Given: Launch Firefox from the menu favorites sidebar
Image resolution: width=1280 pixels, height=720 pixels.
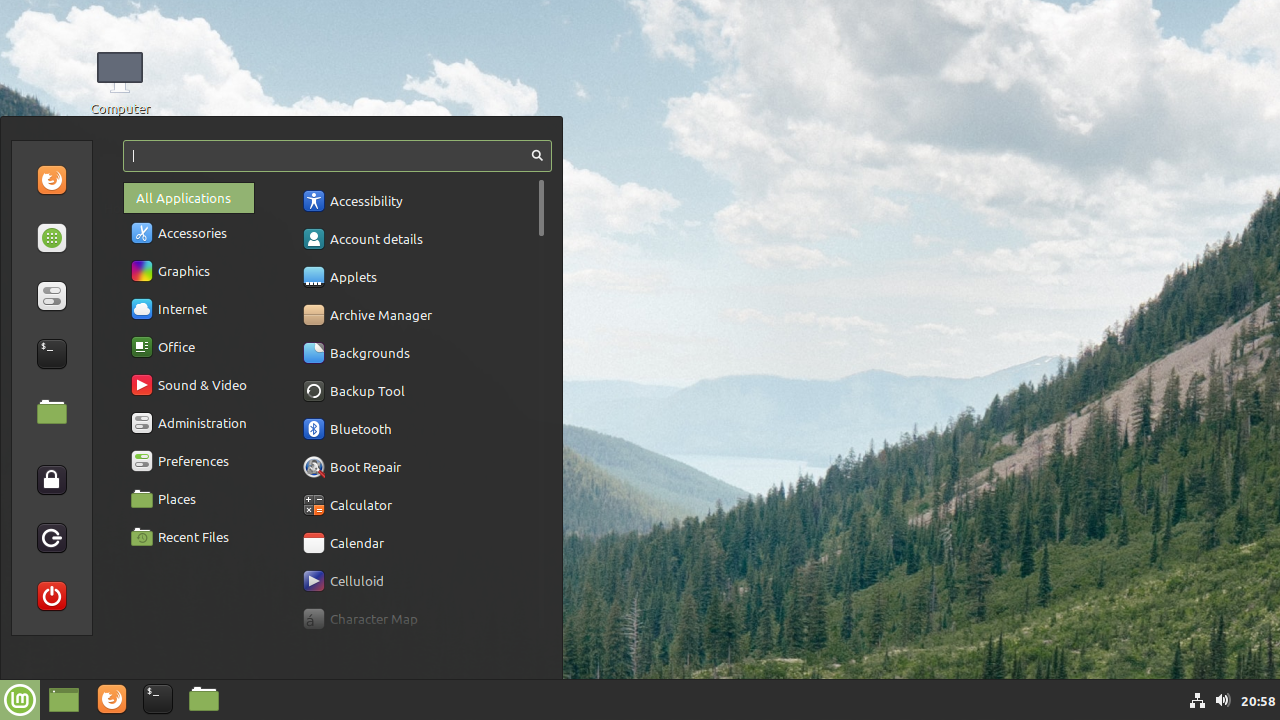Looking at the screenshot, I should [52, 180].
